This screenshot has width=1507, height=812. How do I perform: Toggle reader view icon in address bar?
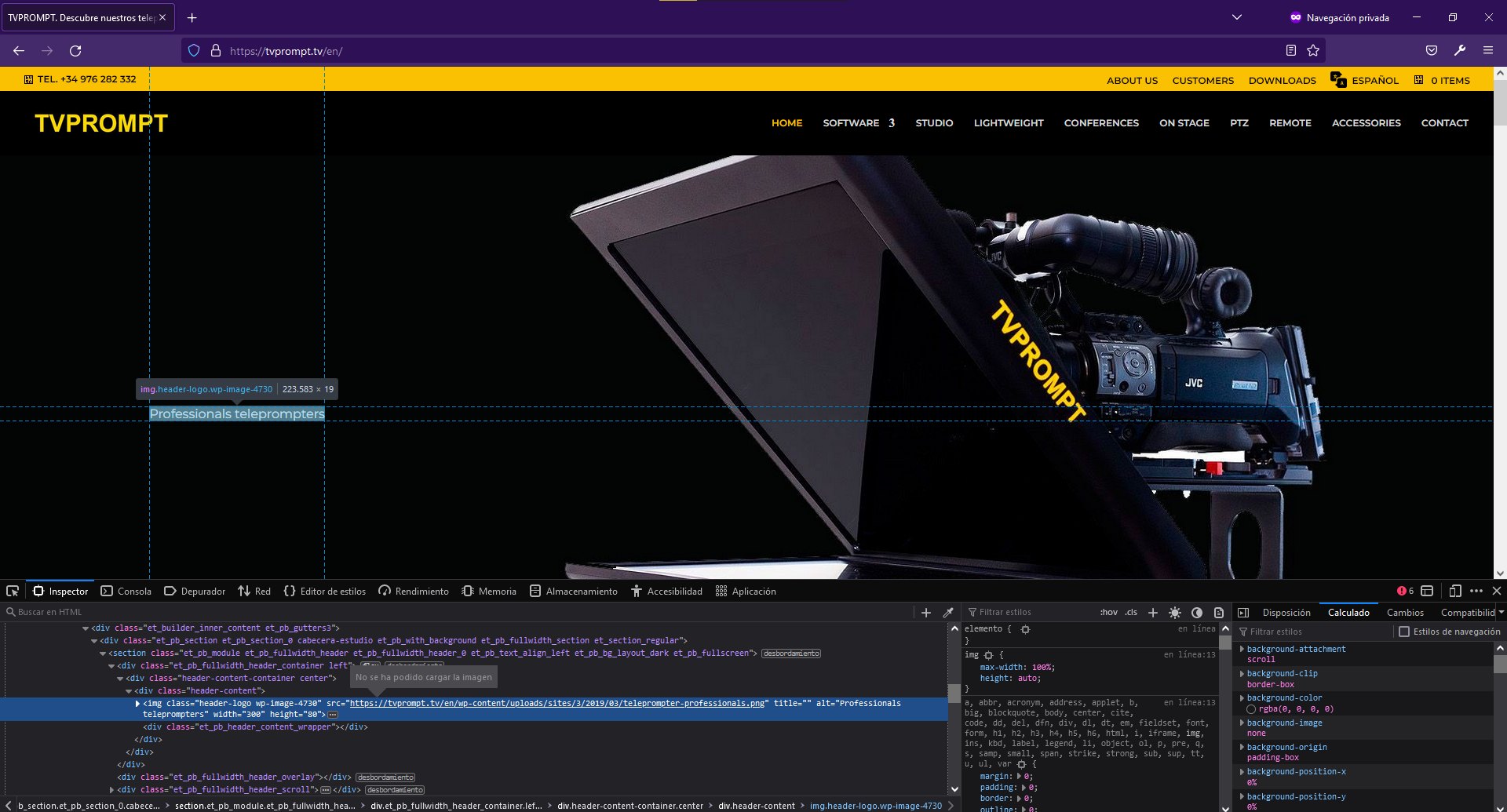1291,51
